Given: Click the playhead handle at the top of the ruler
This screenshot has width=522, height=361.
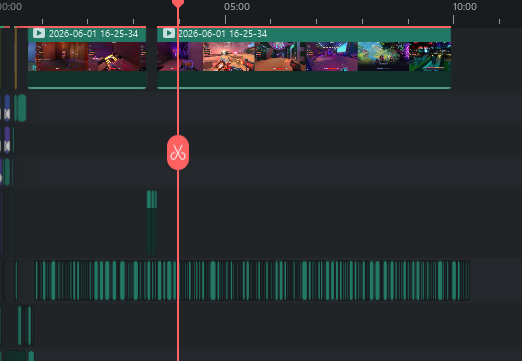Looking at the screenshot, I should pyautogui.click(x=178, y=3).
